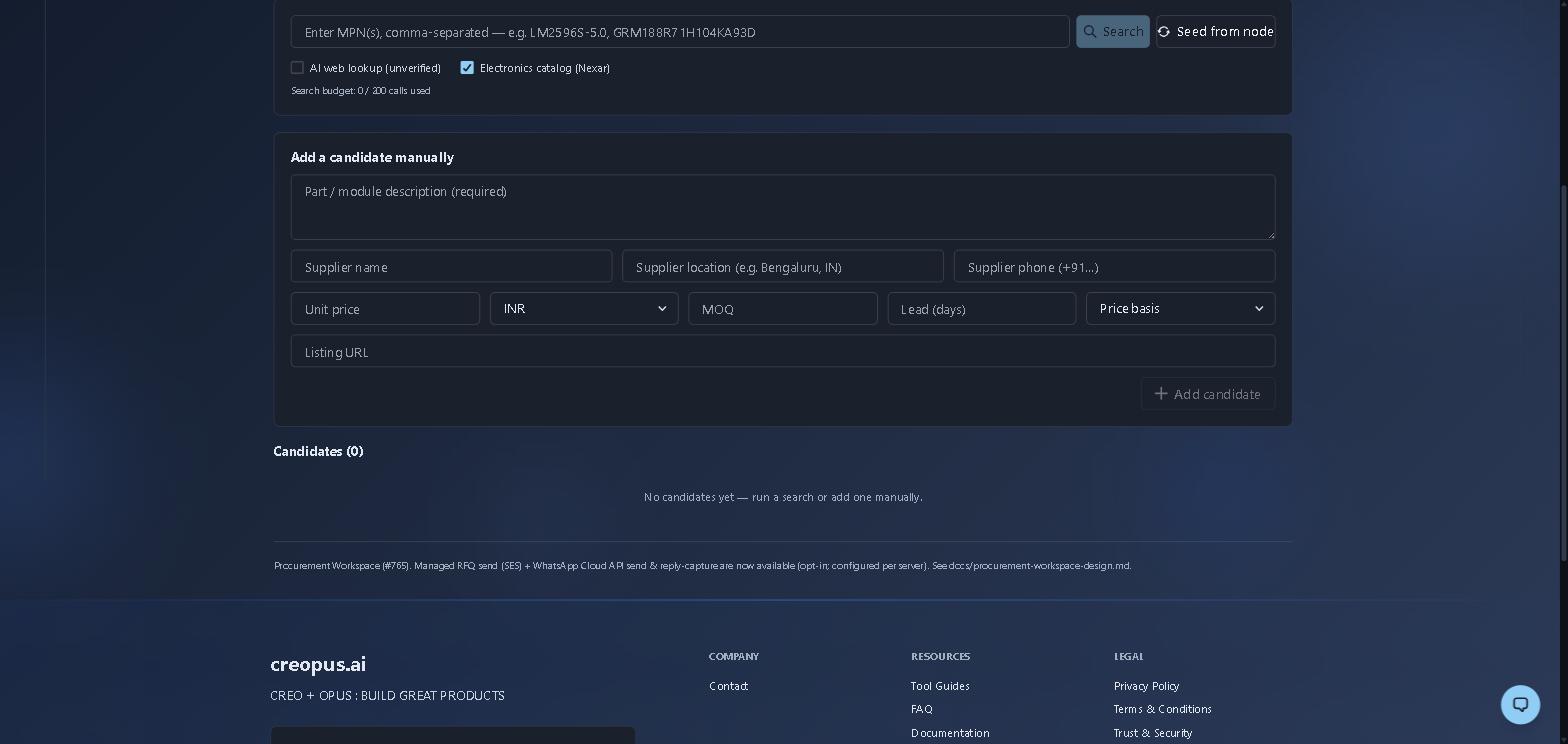Click the Supplier location field
The height and width of the screenshot is (744, 1568).
783,266
